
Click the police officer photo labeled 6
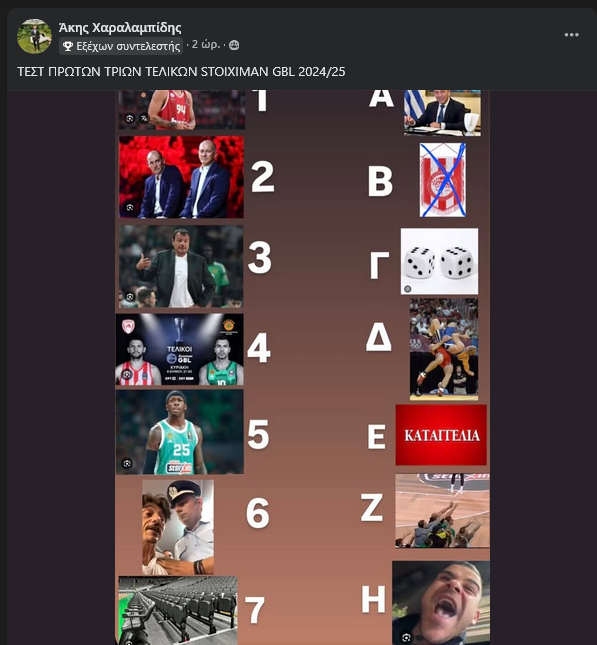(x=178, y=527)
